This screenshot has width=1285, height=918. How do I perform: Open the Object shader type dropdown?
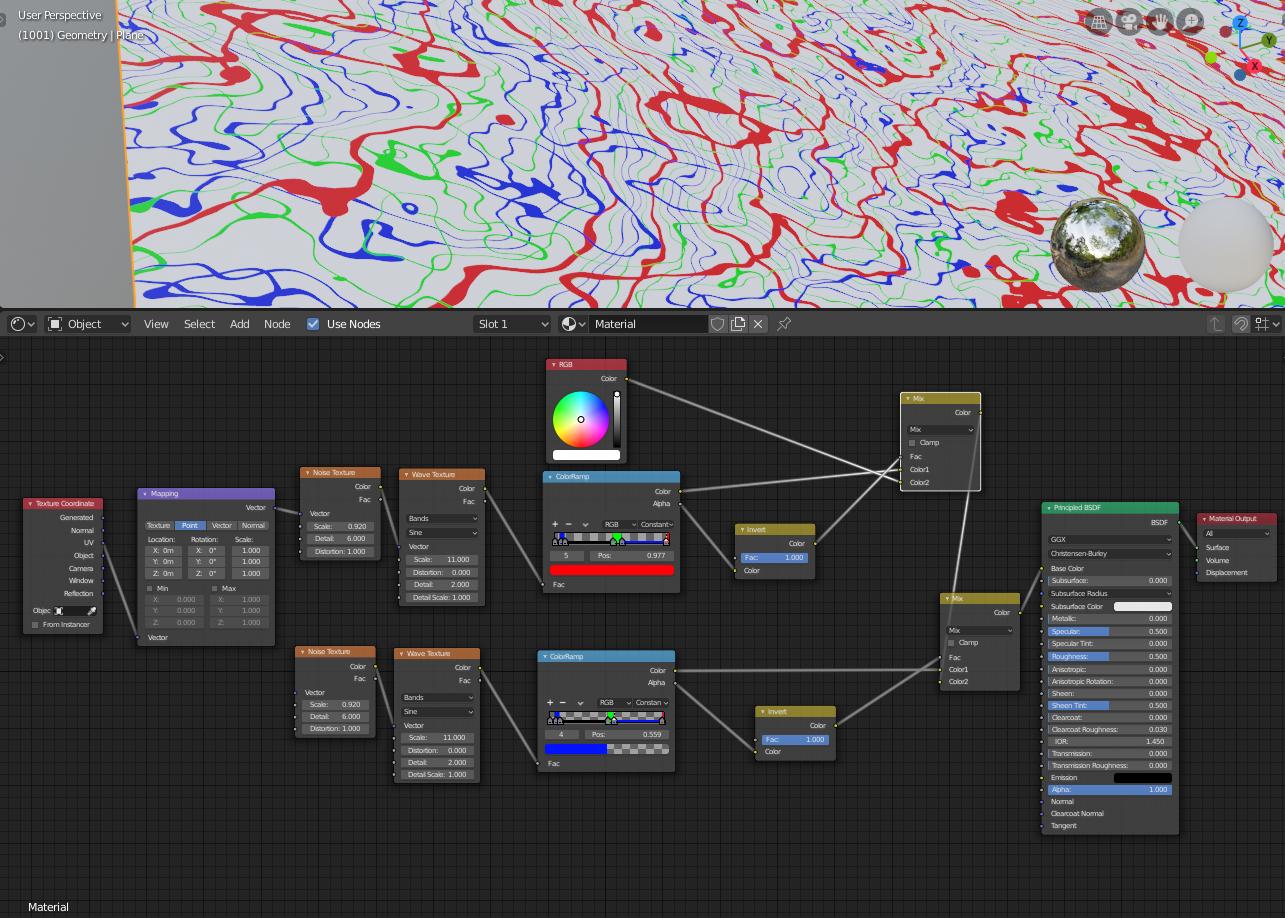pos(89,324)
